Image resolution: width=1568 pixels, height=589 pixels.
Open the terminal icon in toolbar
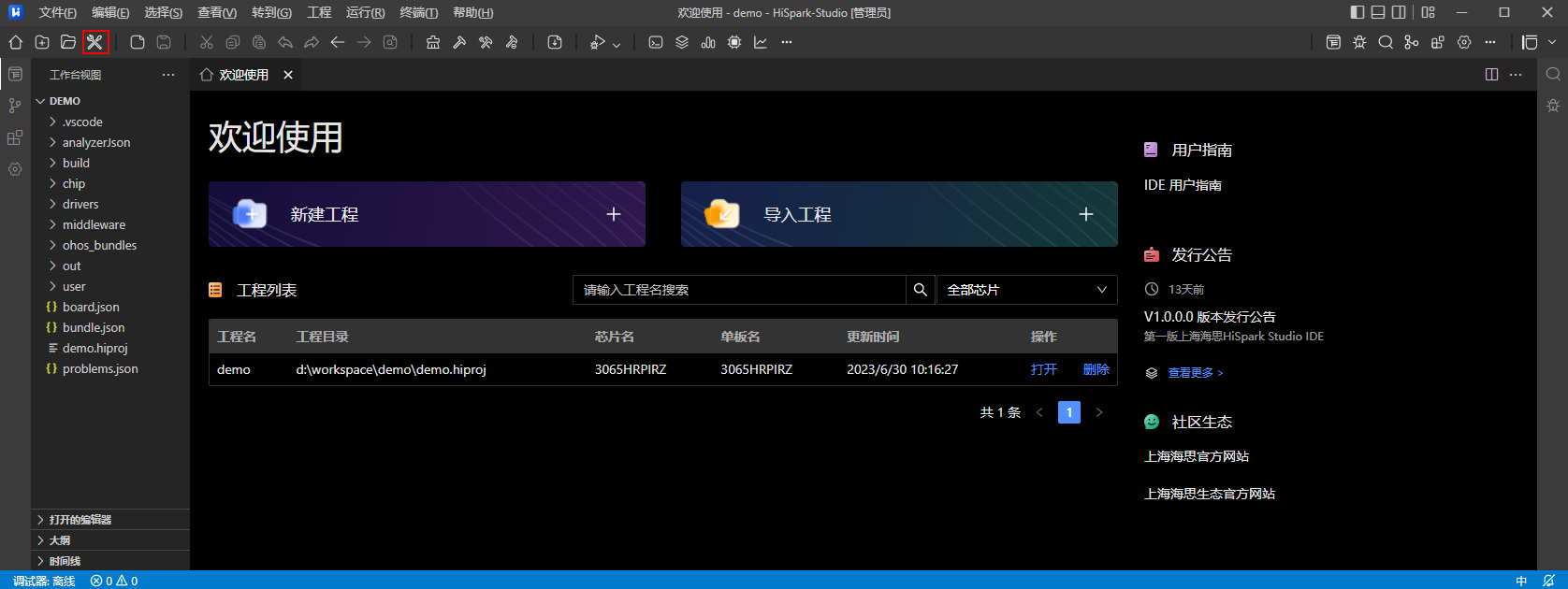point(656,42)
